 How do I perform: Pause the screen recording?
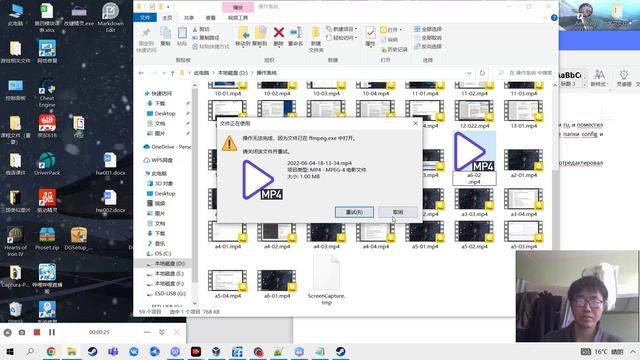coord(52,332)
